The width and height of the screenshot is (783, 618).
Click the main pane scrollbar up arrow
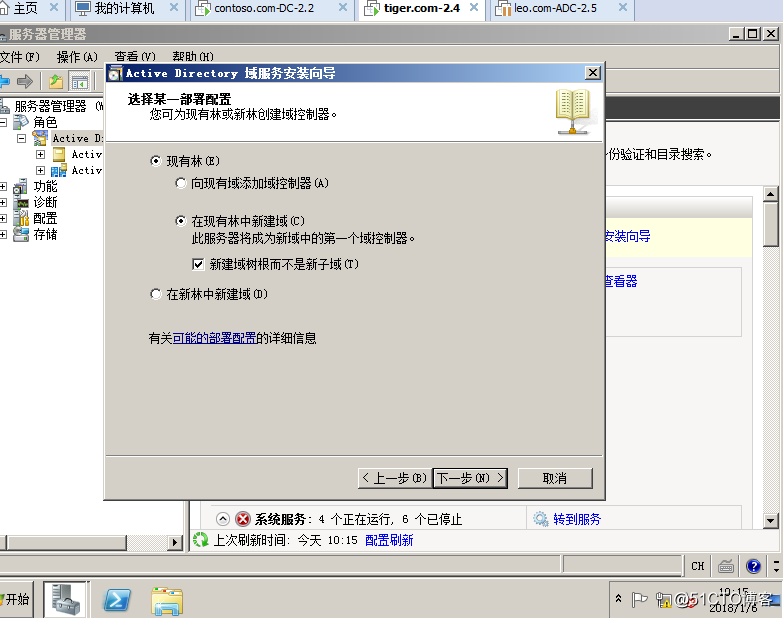click(x=771, y=194)
